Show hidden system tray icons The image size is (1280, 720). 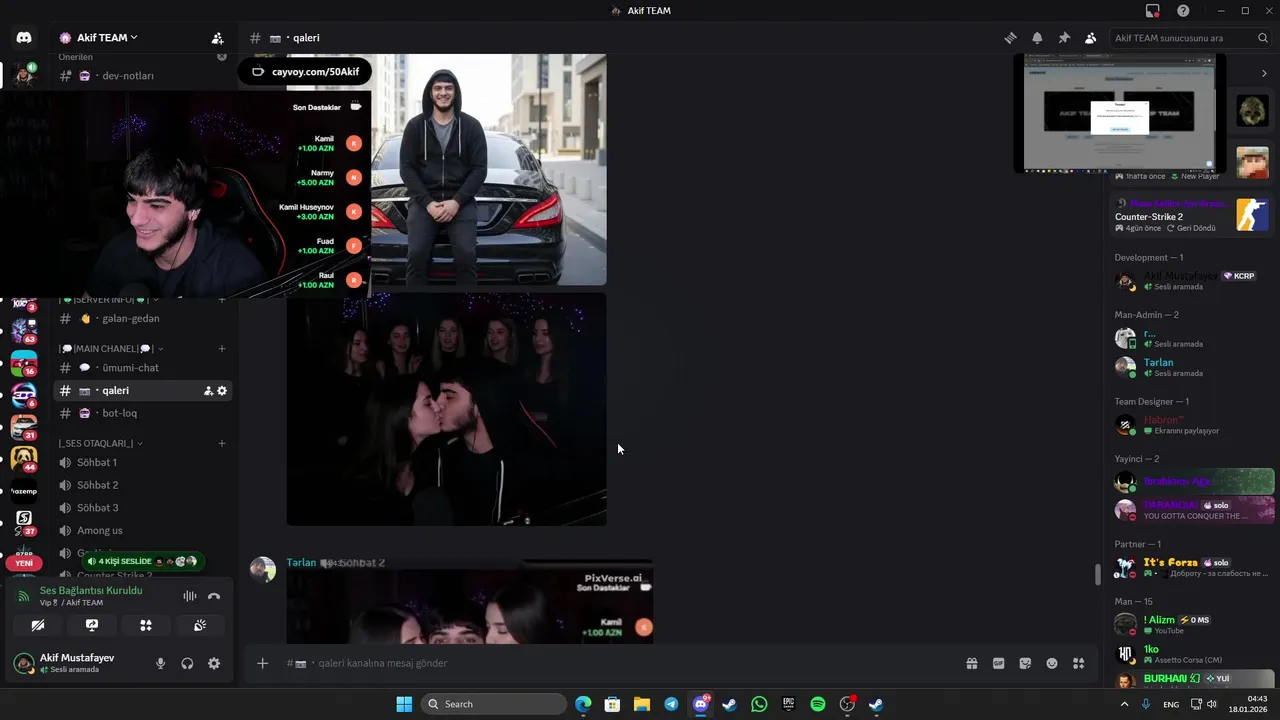pyautogui.click(x=1124, y=704)
